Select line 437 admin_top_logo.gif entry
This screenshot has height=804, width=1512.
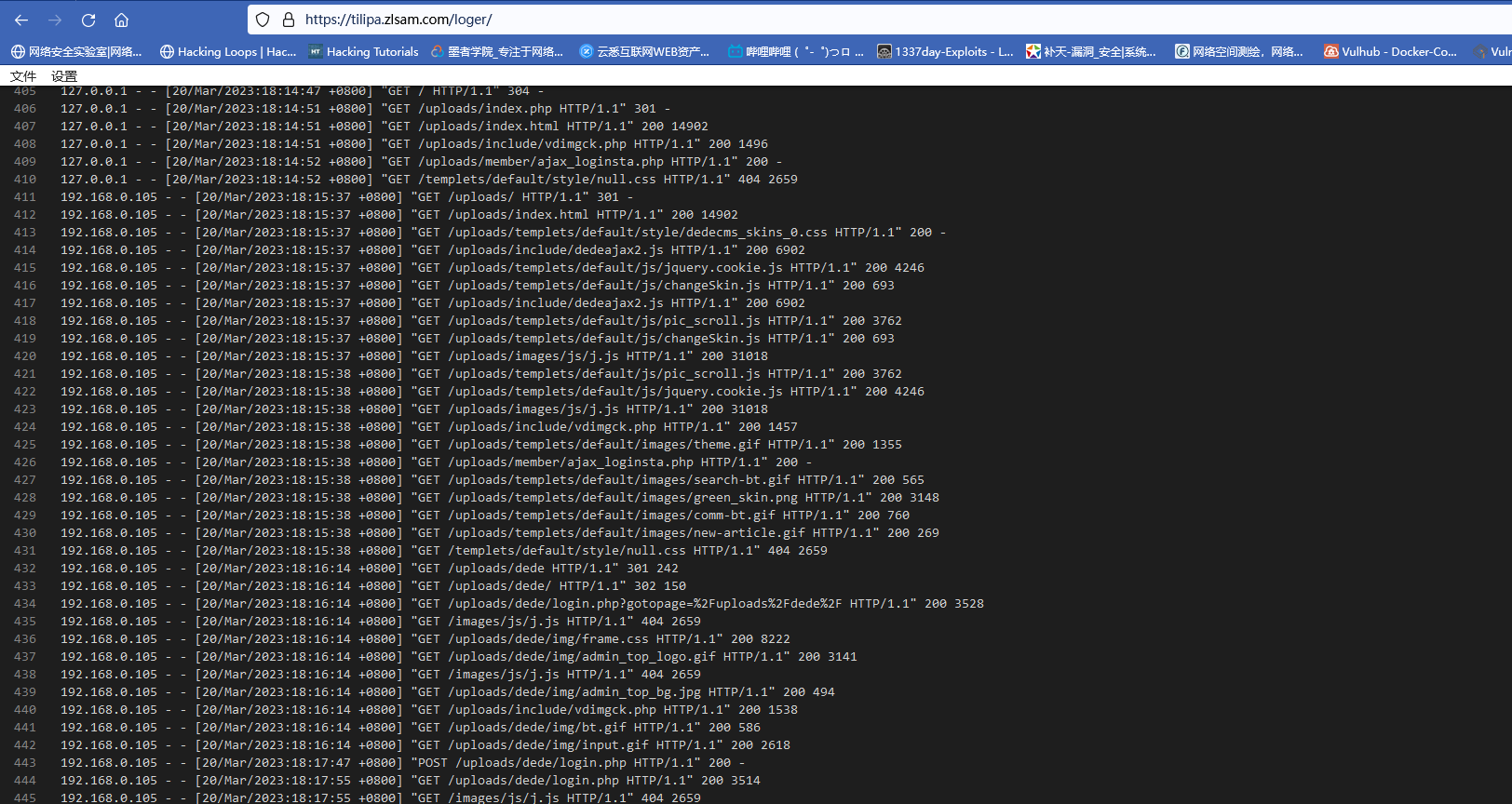[x=459, y=657]
